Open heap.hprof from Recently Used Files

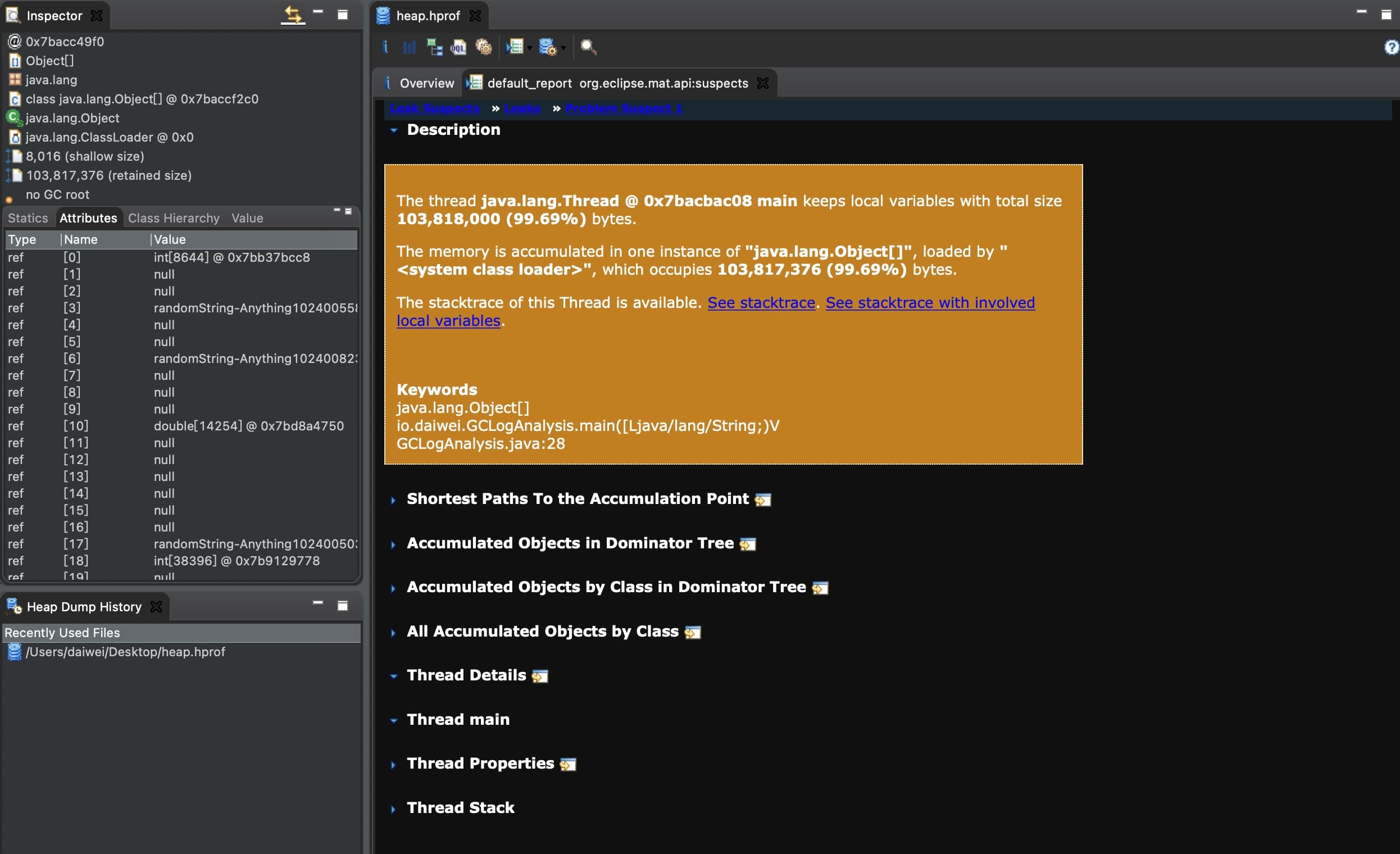pyautogui.click(x=125, y=652)
